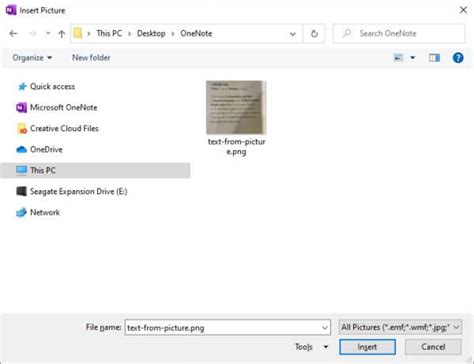Screen dimensions: 474x364
Task: Click the OneDrive cloud icon
Action: pos(21,150)
